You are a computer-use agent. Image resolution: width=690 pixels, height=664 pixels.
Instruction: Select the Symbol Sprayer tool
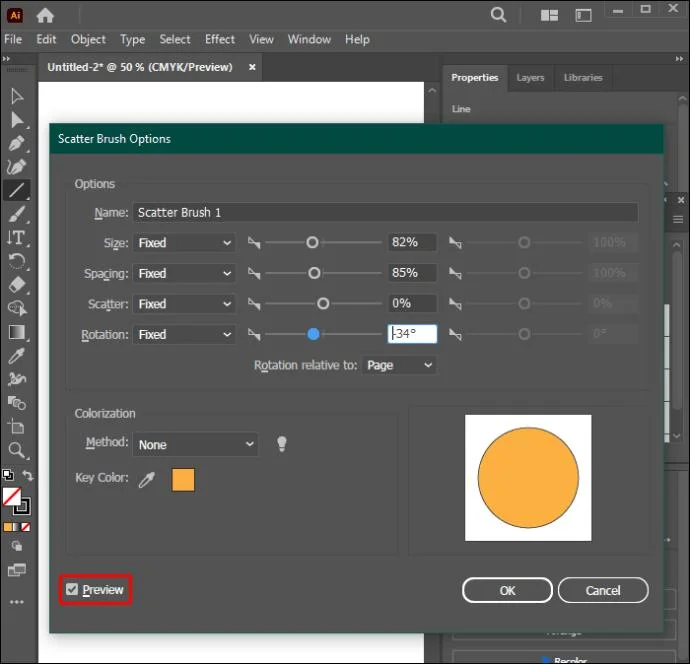tap(17, 379)
